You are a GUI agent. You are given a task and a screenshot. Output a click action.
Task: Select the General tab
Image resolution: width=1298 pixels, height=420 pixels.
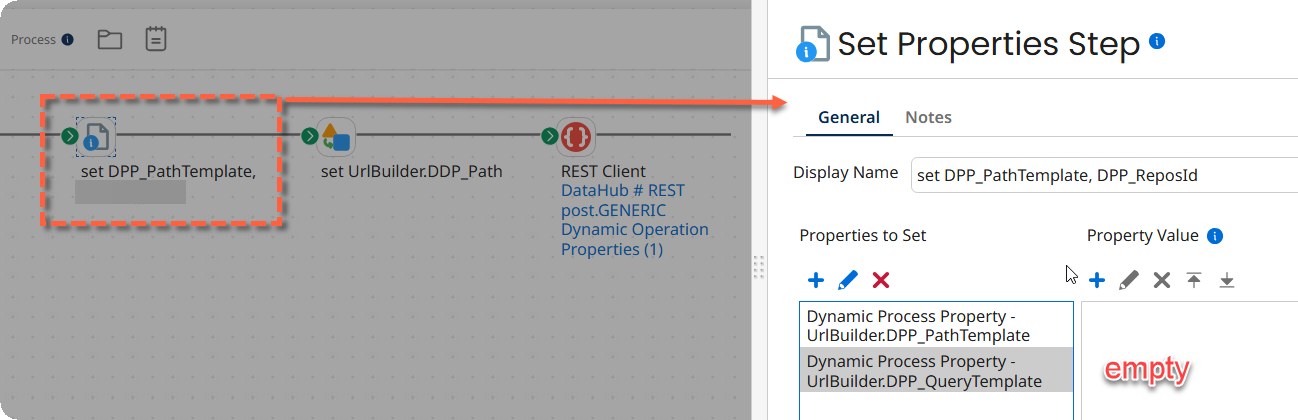click(x=848, y=117)
